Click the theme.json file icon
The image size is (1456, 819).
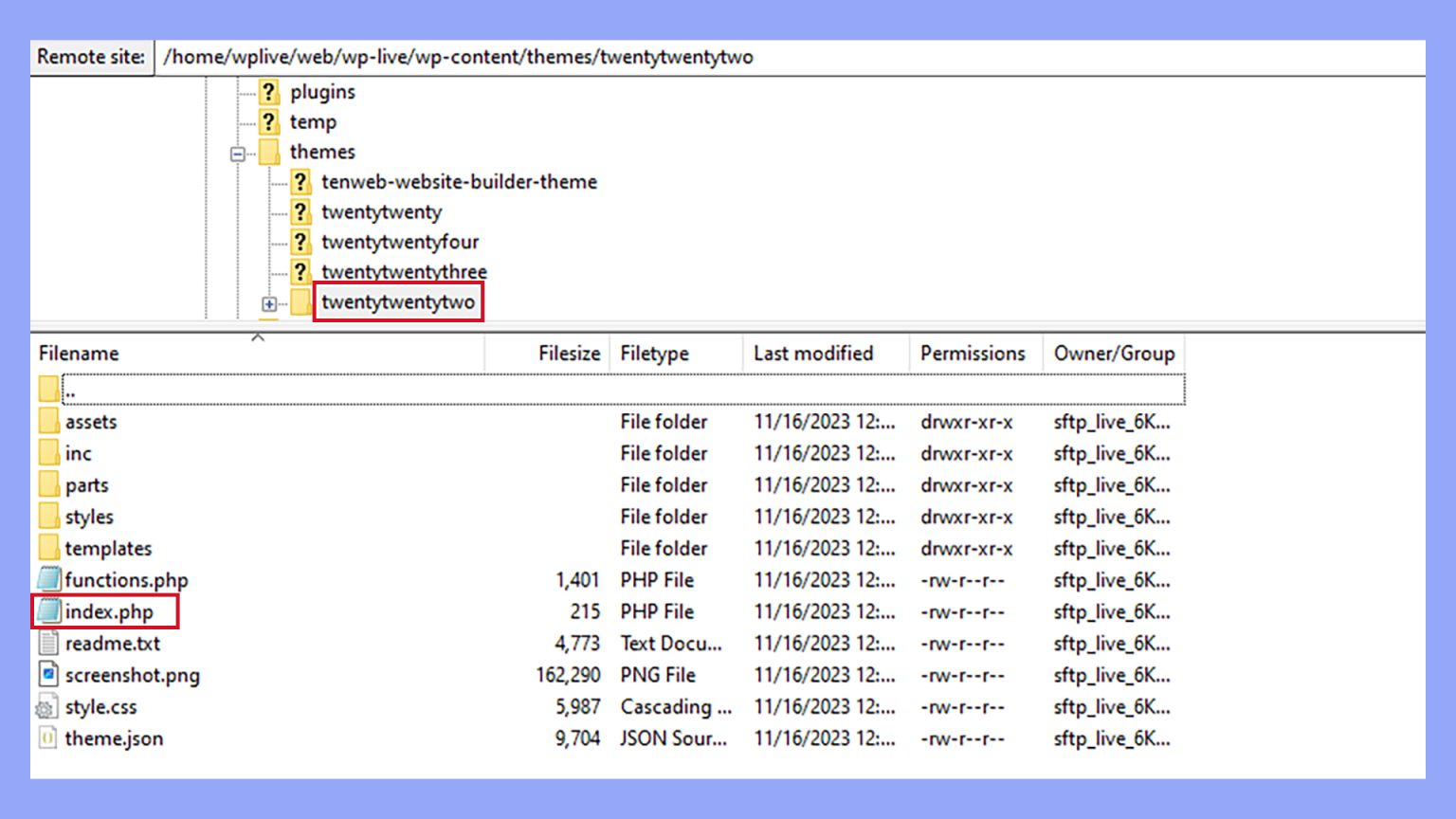[x=48, y=738]
